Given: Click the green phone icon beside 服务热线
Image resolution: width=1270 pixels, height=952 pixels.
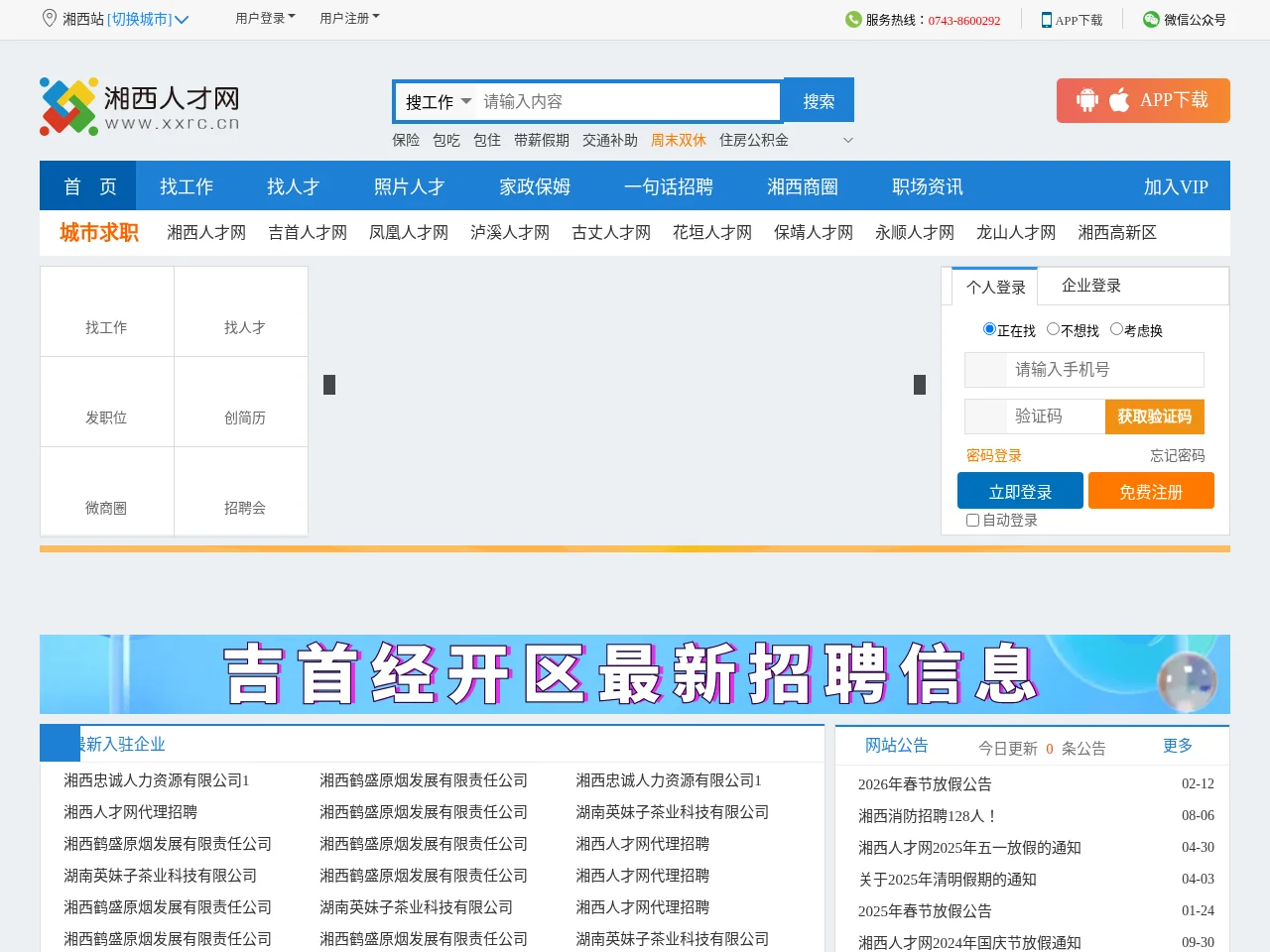Looking at the screenshot, I should tap(853, 19).
